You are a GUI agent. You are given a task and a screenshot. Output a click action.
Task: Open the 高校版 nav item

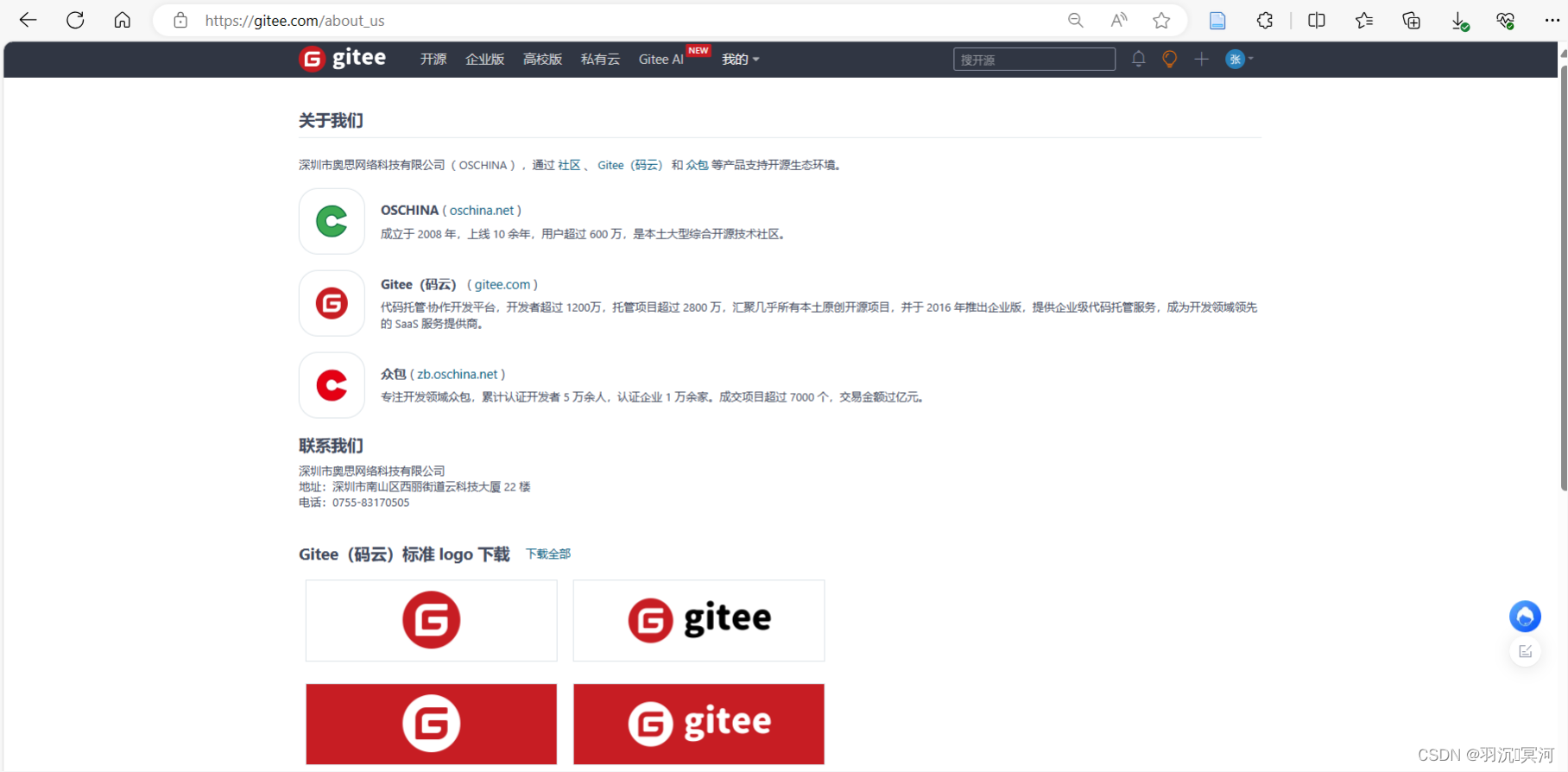[x=542, y=59]
